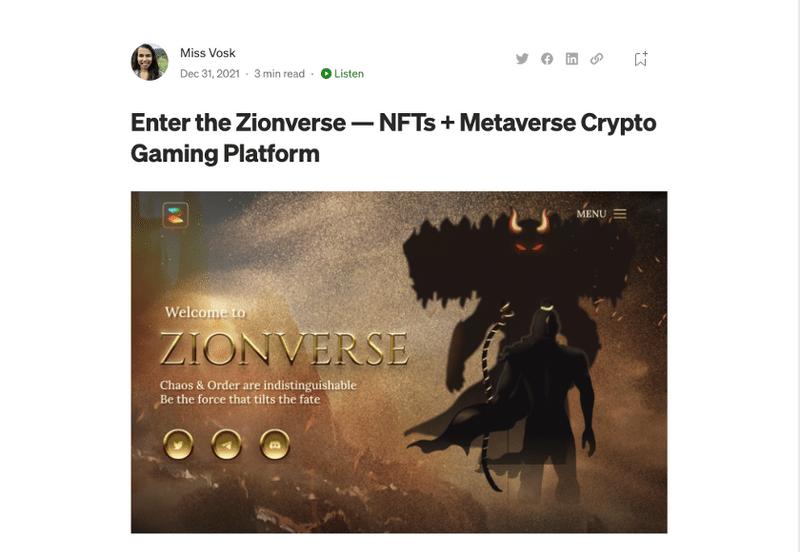
Task: Click the gold Discord coin button
Action: (x=275, y=444)
